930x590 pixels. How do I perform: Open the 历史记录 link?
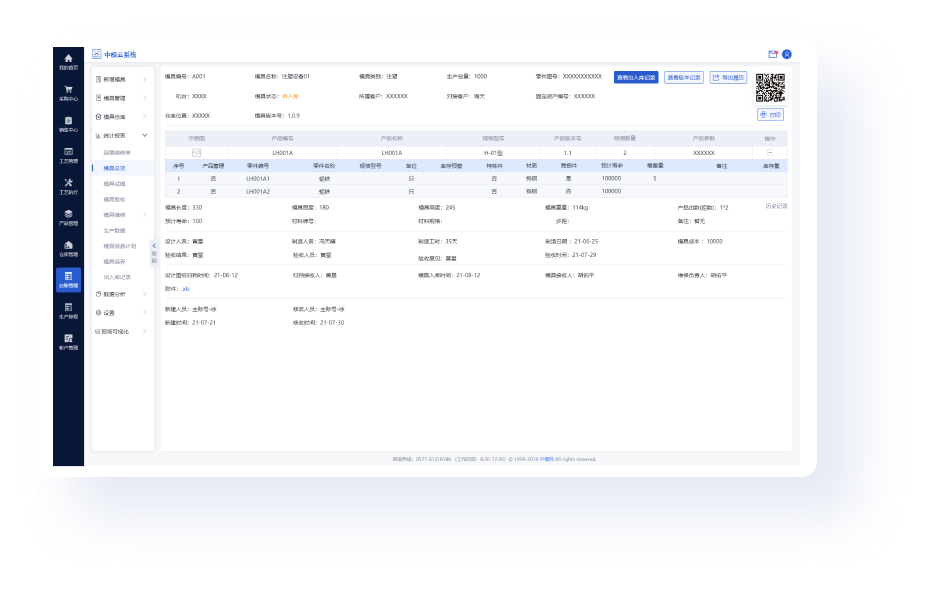[x=776, y=206]
